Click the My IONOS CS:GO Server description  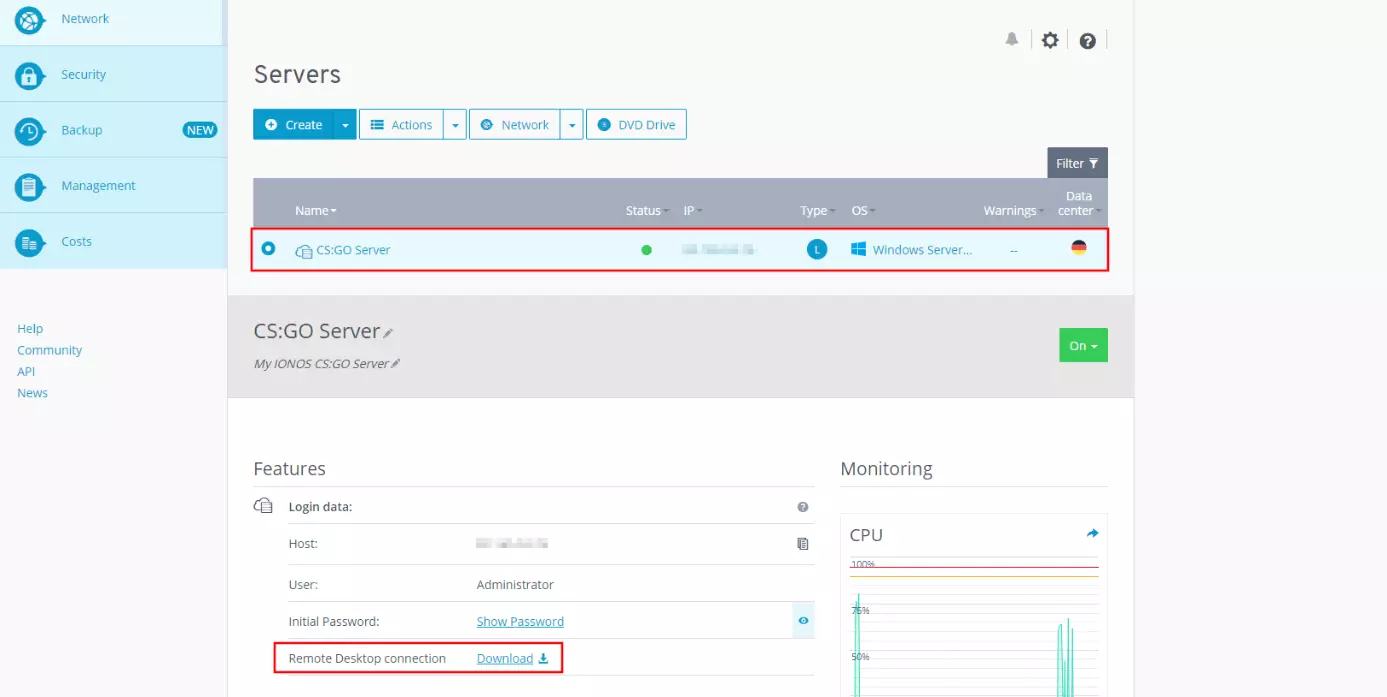tap(321, 364)
